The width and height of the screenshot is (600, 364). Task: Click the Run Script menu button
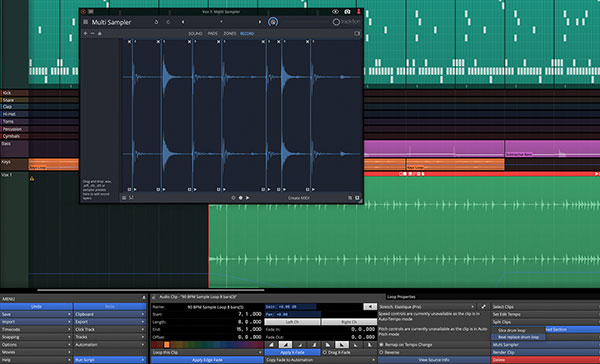(110, 360)
